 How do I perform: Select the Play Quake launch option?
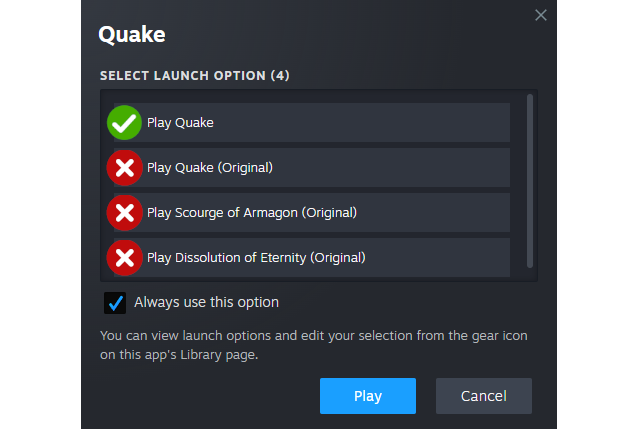coord(181,123)
